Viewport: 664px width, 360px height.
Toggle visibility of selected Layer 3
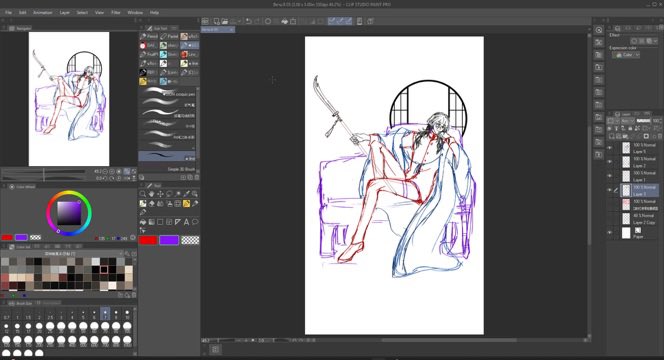tap(610, 190)
